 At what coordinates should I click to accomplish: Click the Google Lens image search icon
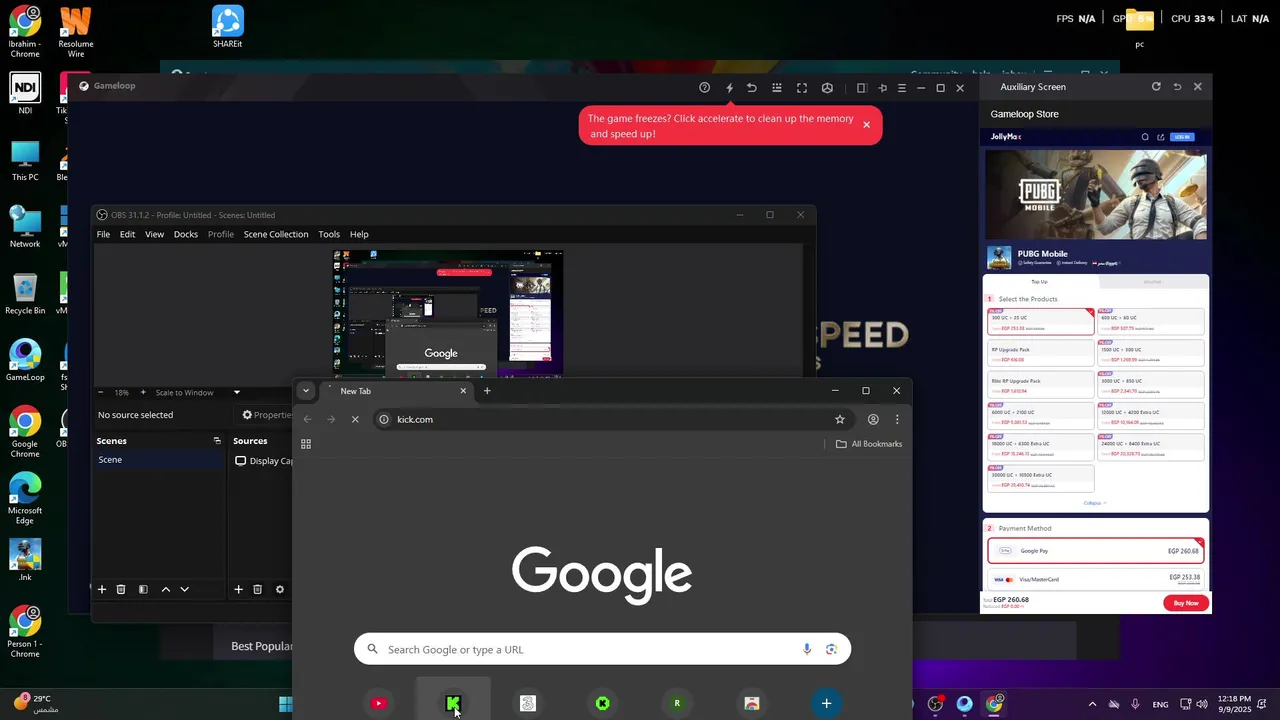(x=831, y=649)
